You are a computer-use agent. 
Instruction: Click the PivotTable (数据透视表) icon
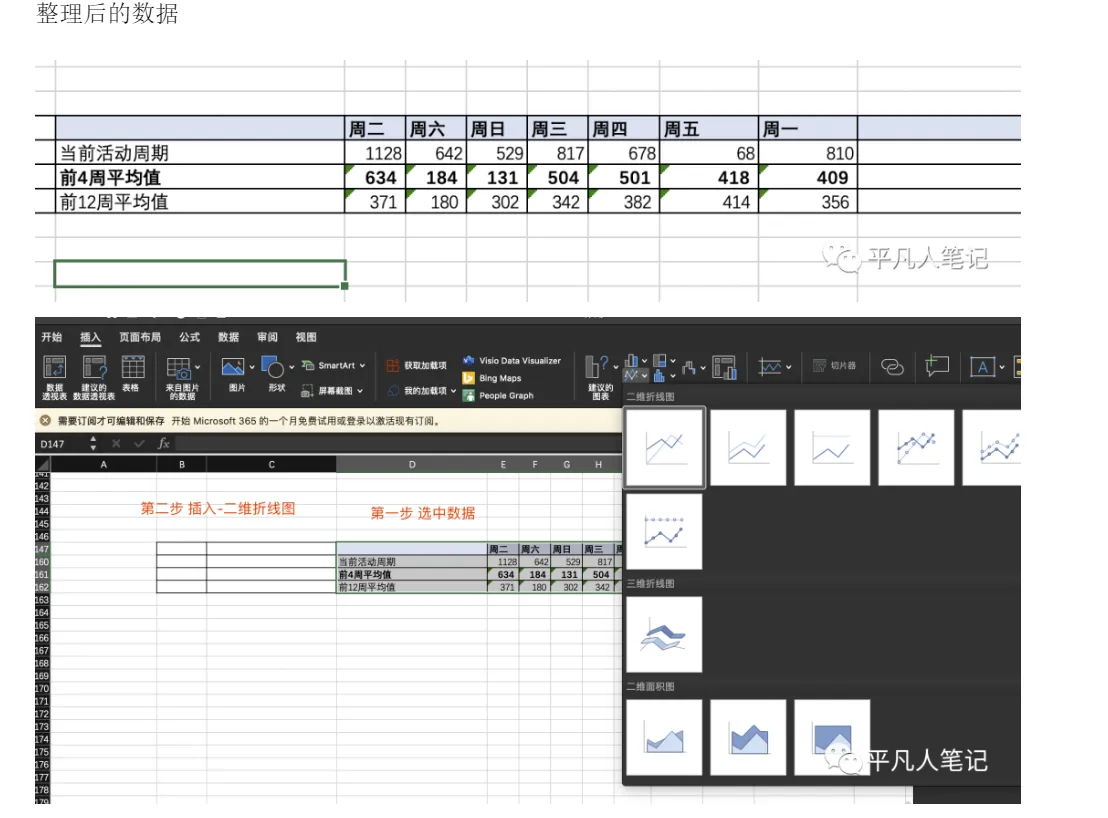tap(54, 368)
